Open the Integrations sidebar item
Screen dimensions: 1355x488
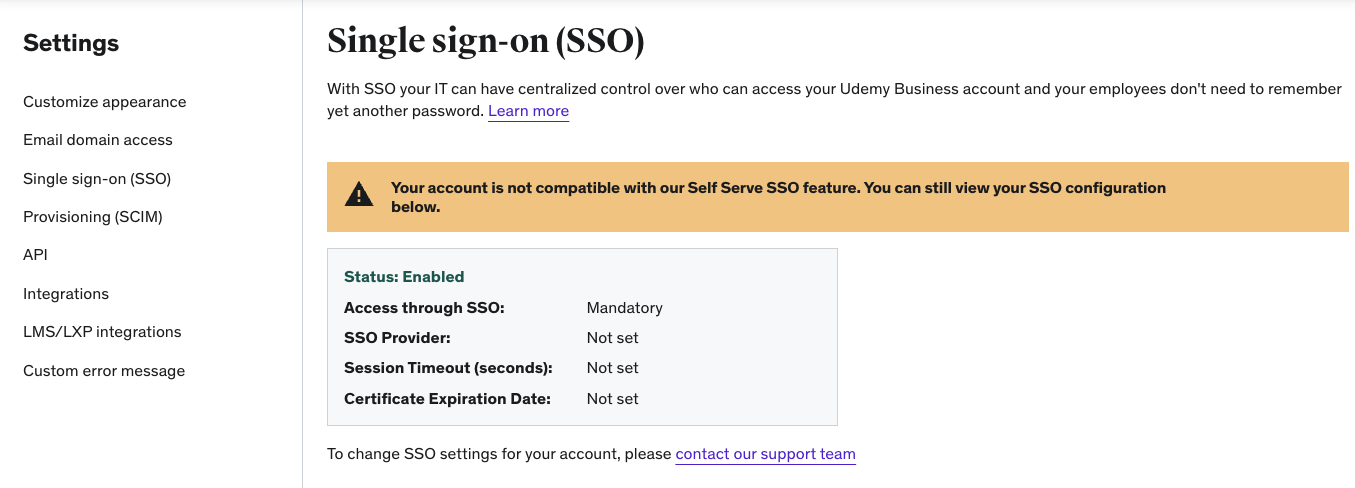tap(66, 294)
